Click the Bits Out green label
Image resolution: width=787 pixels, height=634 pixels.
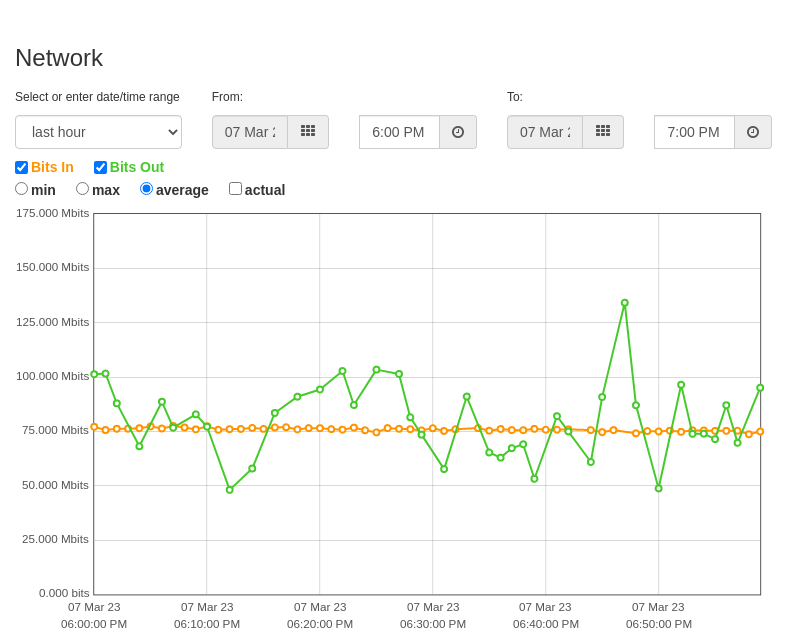[137, 167]
